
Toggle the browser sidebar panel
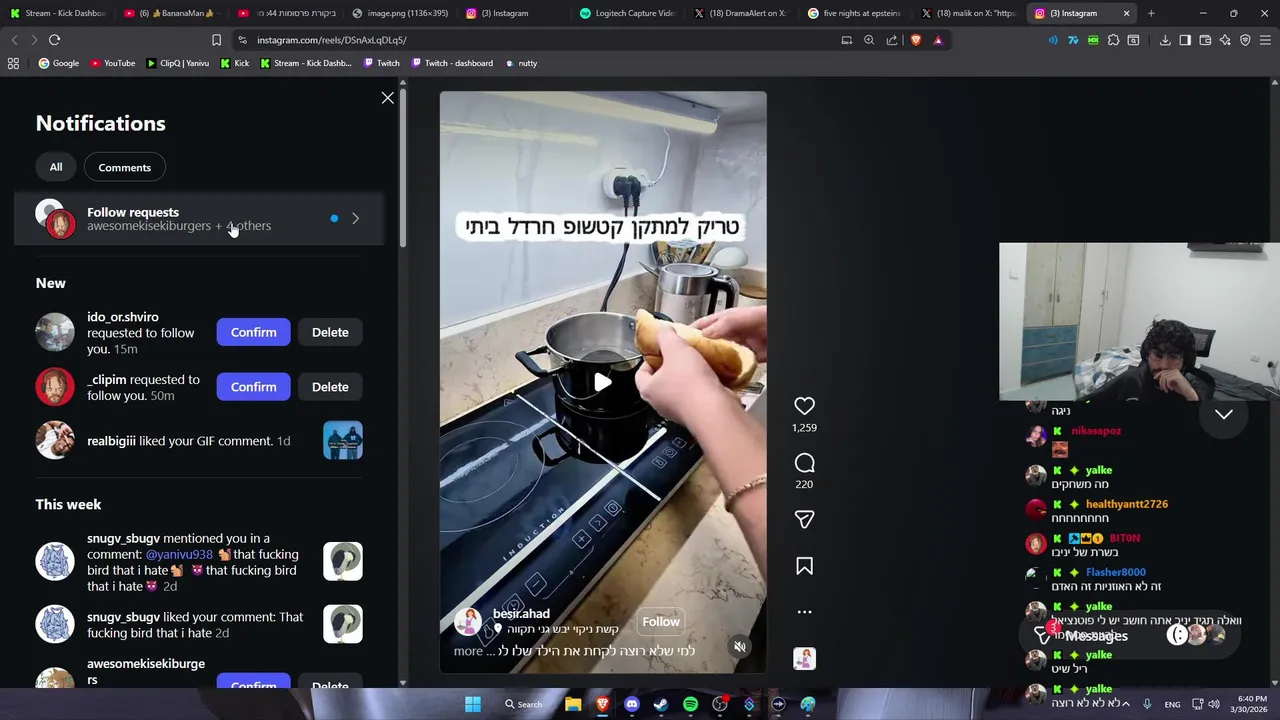pyautogui.click(x=1185, y=40)
